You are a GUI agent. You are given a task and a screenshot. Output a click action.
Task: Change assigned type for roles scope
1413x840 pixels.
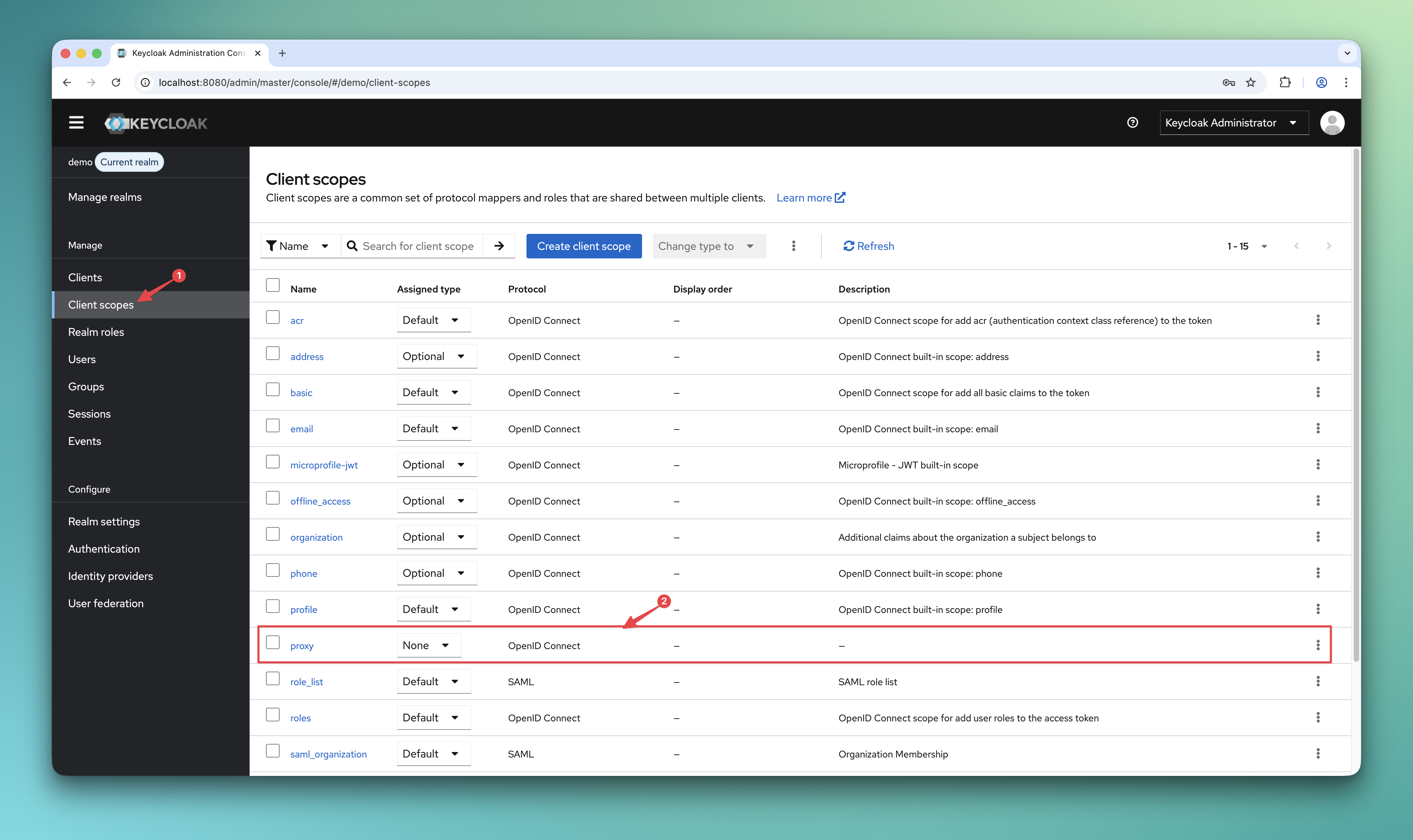[434, 718]
